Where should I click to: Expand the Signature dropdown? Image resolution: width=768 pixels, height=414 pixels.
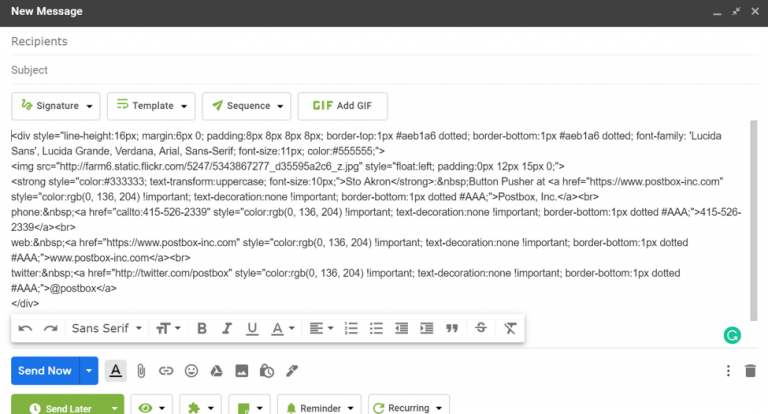pos(59,106)
